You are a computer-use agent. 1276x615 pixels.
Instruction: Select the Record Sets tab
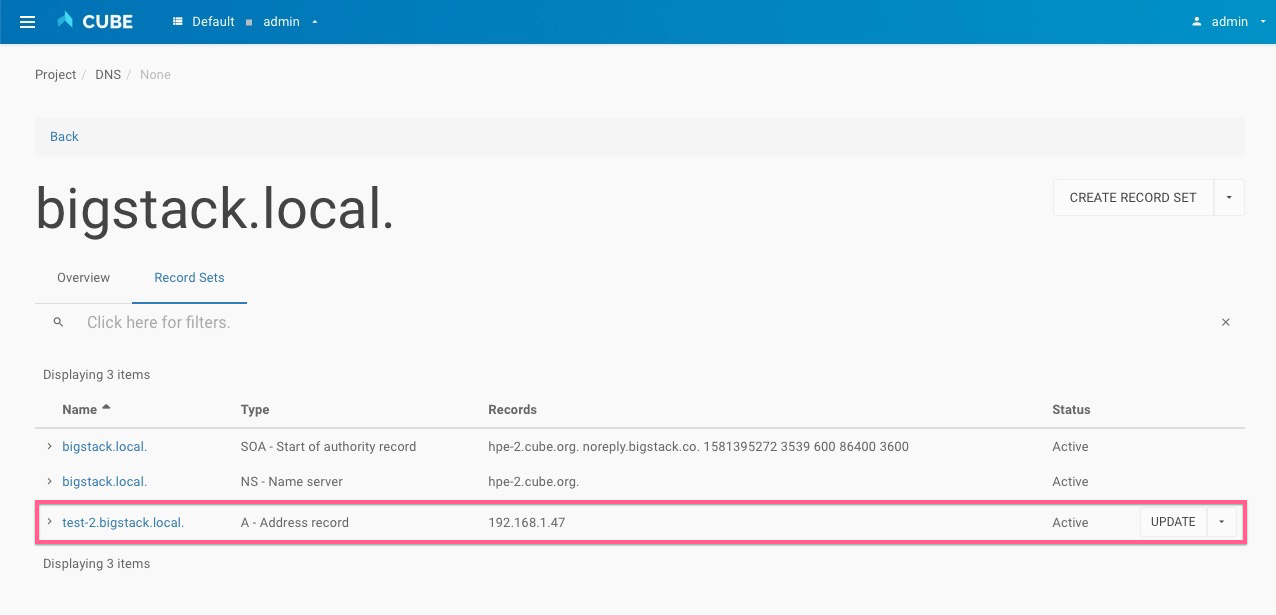(189, 278)
